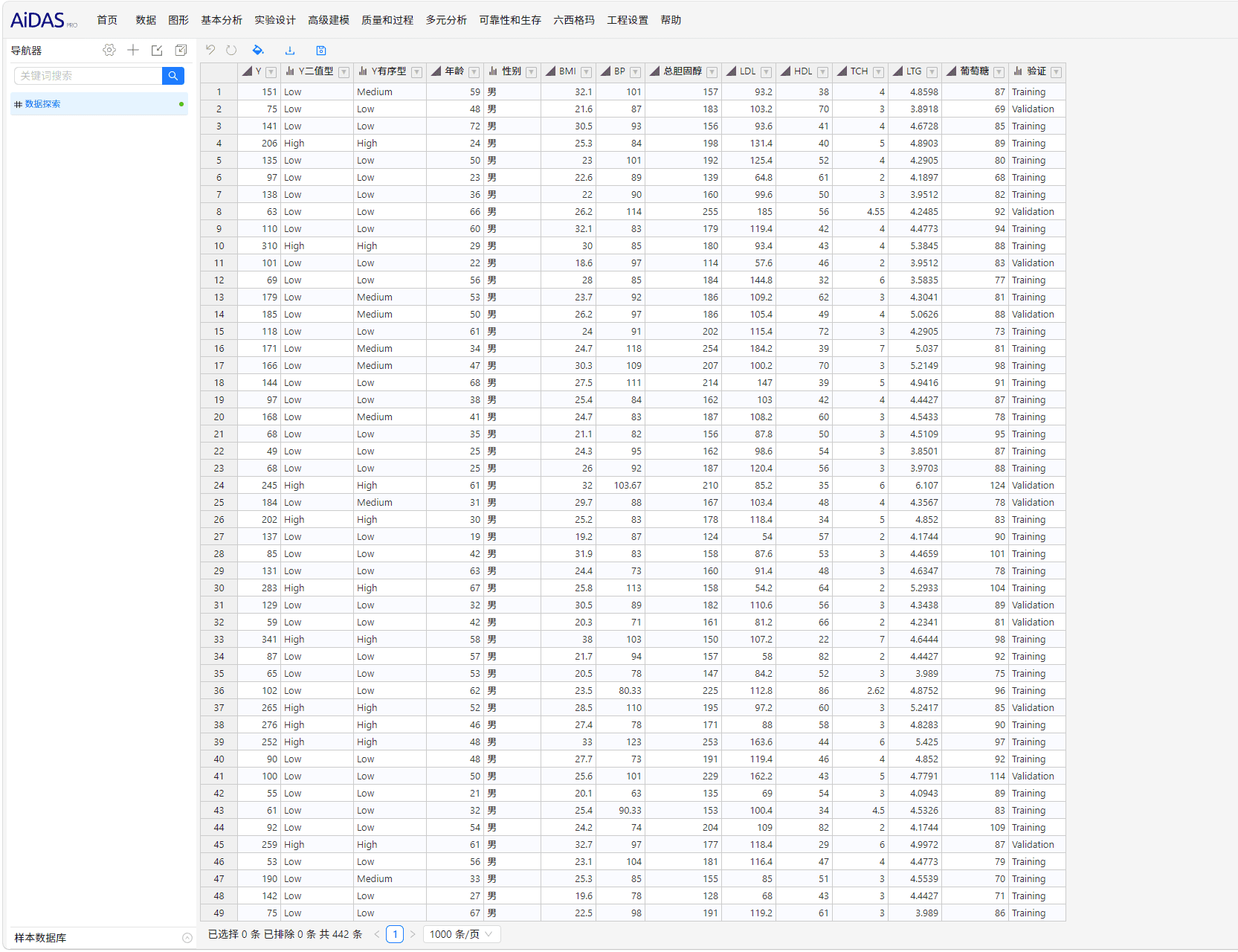
Task: Open the 数据 menu
Action: [x=146, y=20]
